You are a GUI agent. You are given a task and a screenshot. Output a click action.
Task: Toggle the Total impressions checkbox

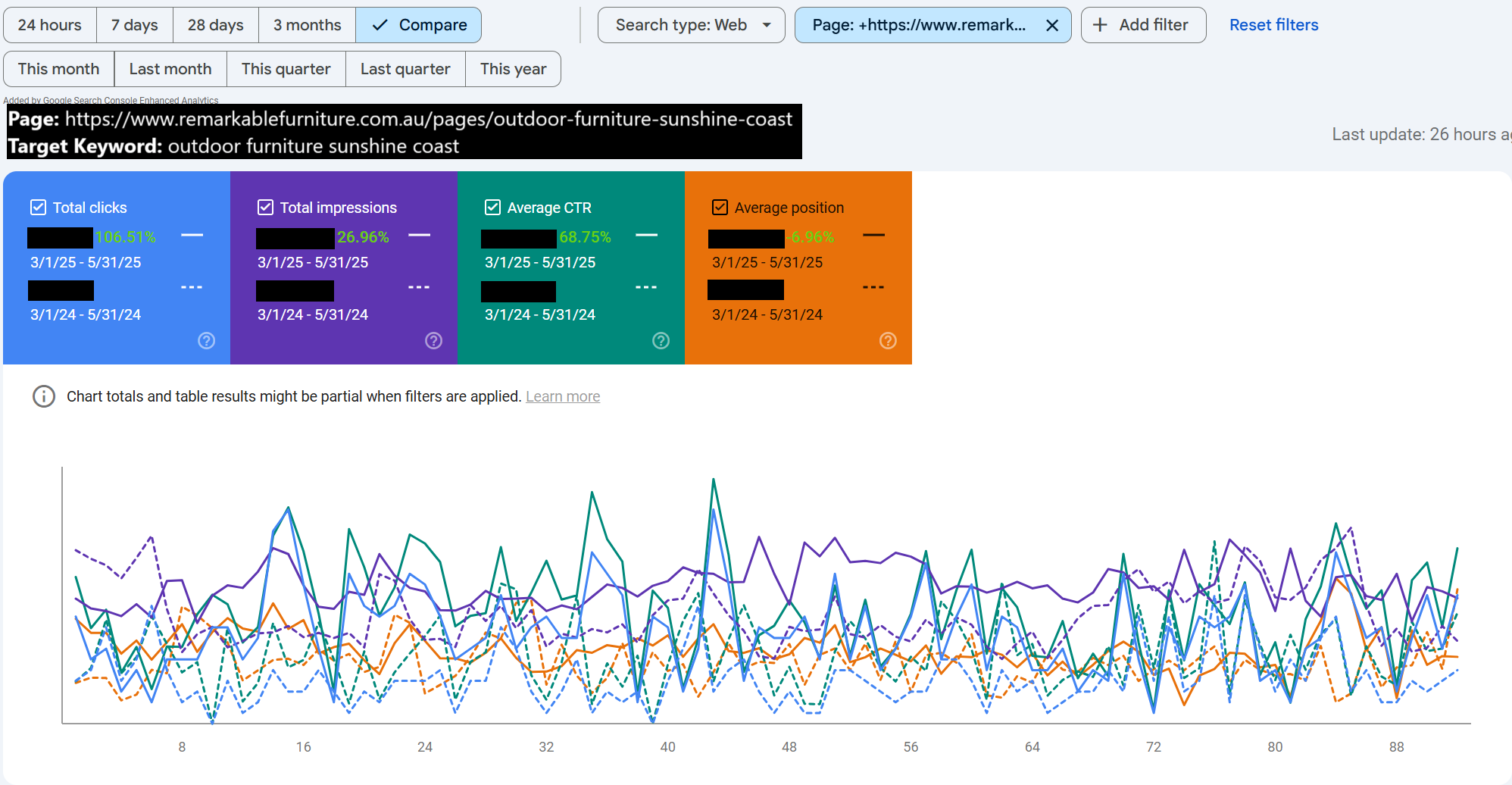265,208
